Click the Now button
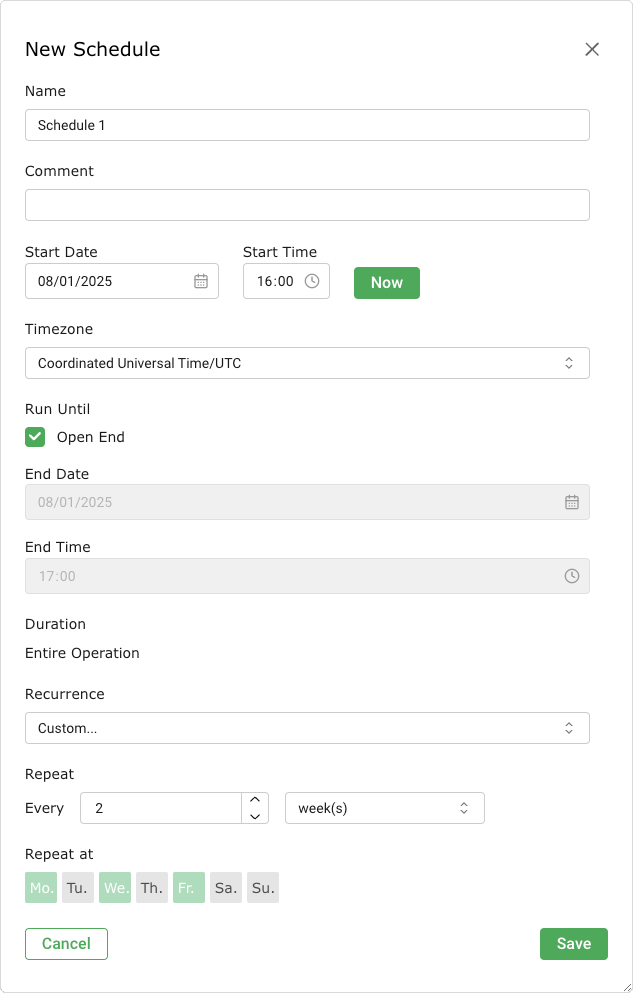 pyautogui.click(x=387, y=283)
